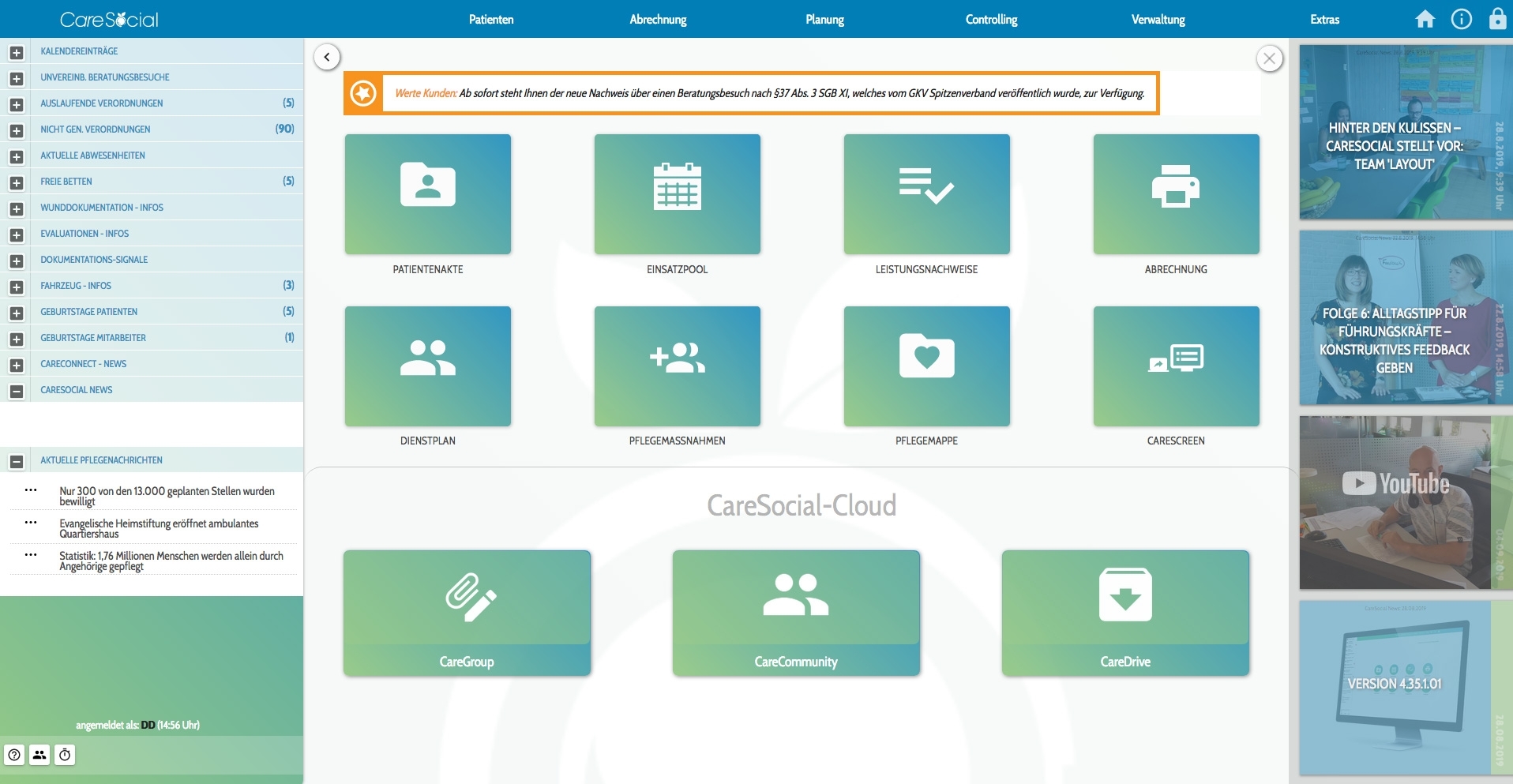This screenshot has height=784, width=1513.
Task: Go to the home page icon
Action: point(1425,19)
